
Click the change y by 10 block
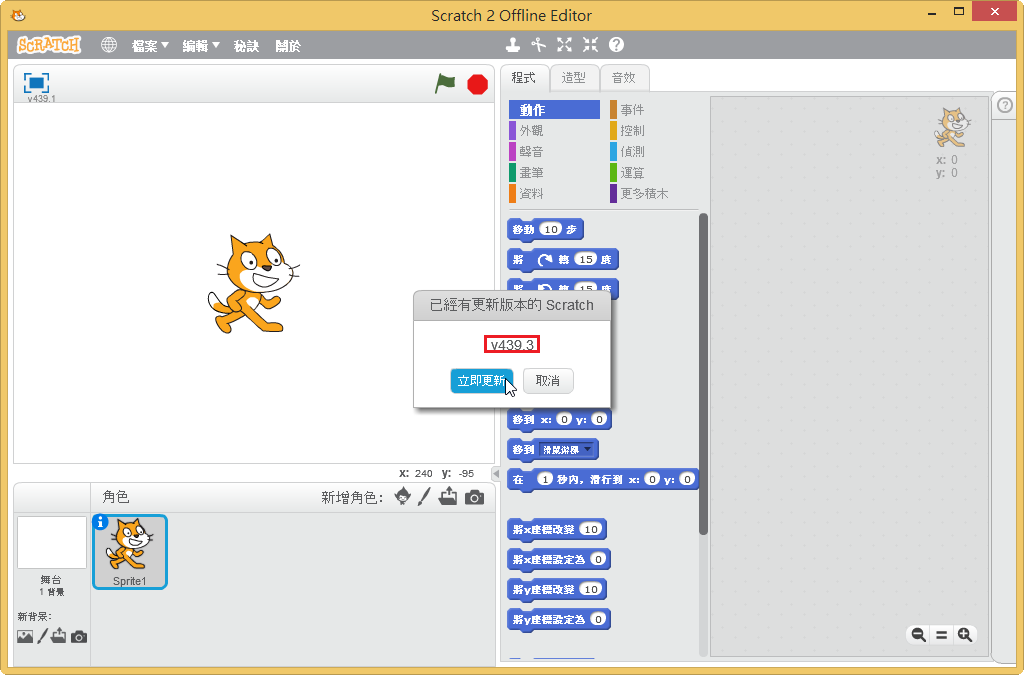(x=557, y=589)
